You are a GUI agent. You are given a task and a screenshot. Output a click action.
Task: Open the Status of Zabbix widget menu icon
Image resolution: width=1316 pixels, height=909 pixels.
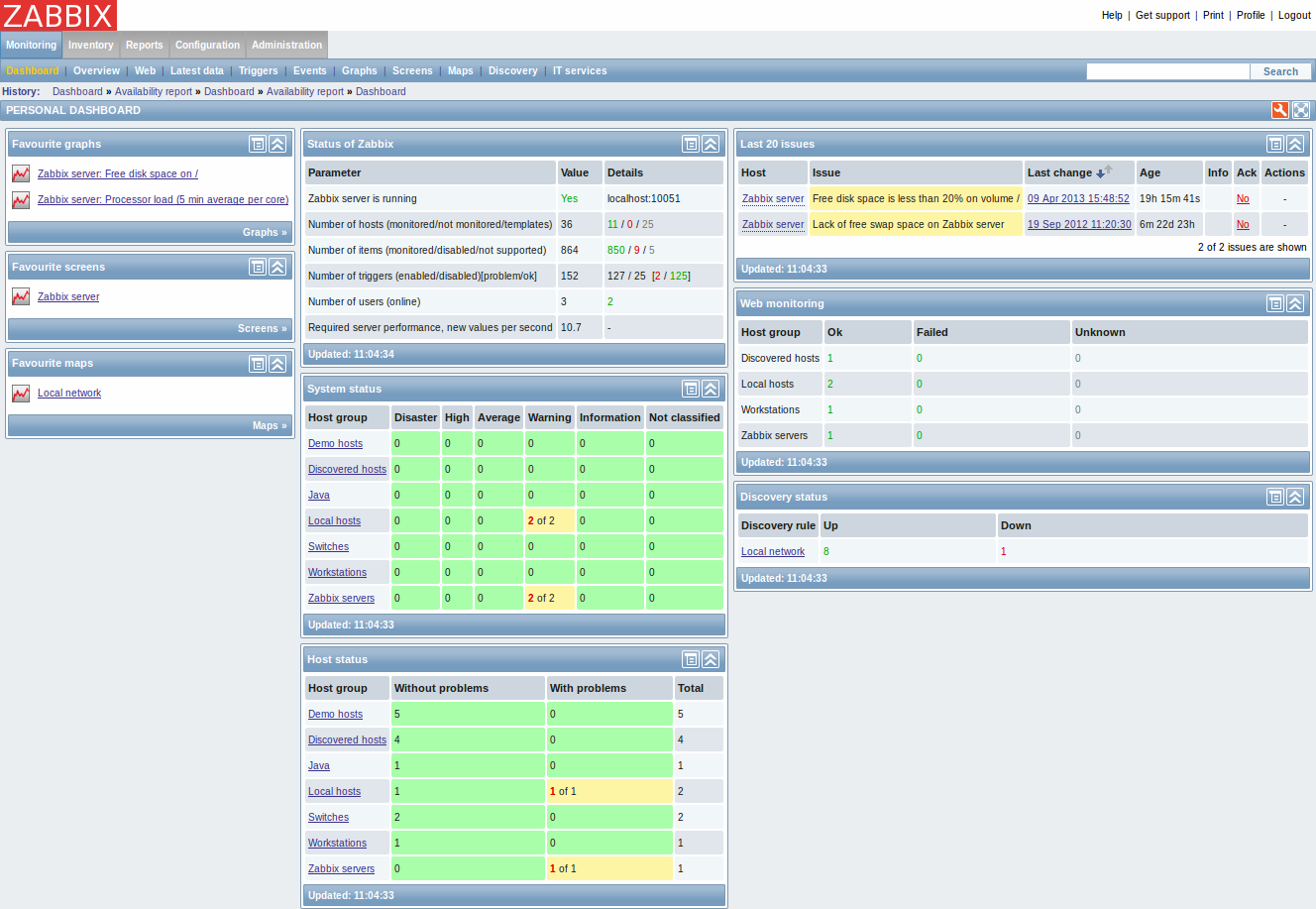click(691, 144)
